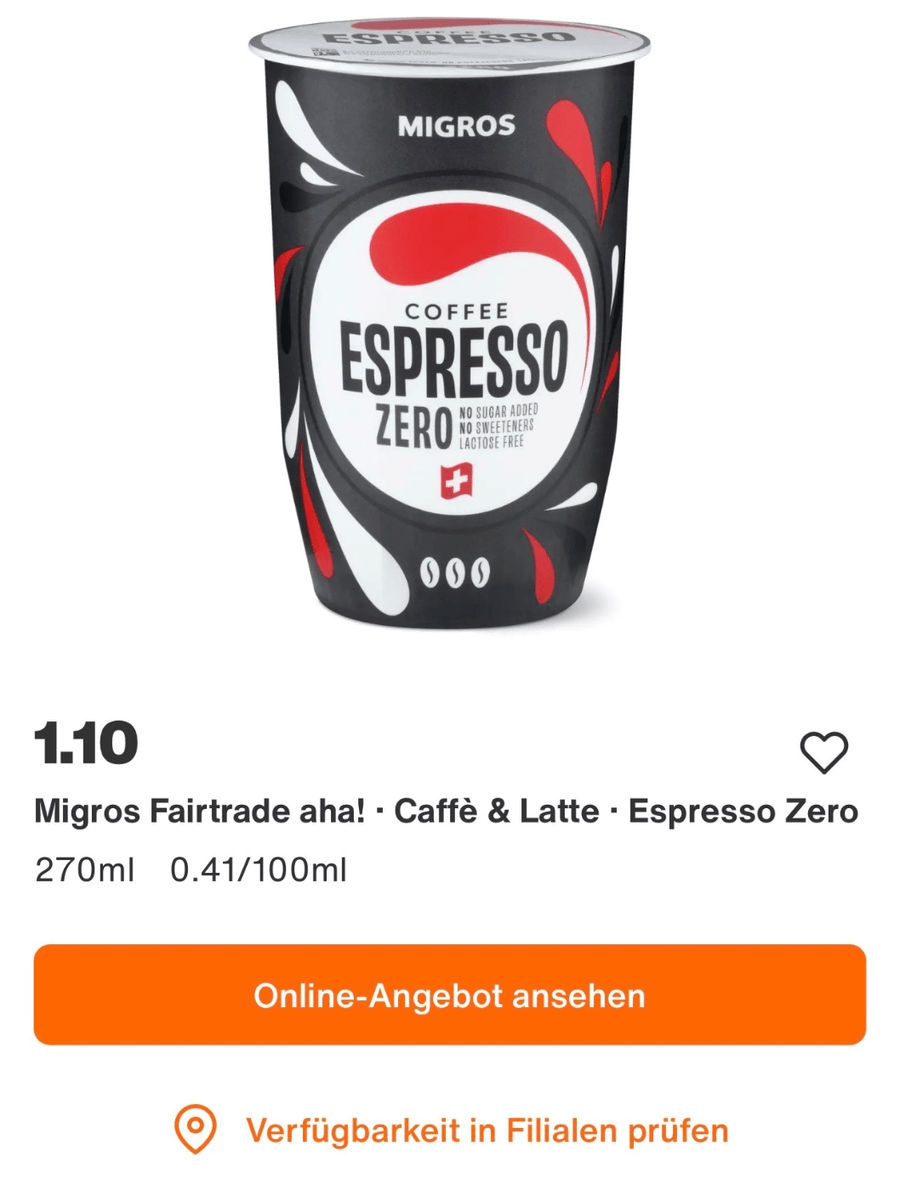Screen dimensions: 900x1191
Task: Click the 270ml volume label
Action: 84,870
